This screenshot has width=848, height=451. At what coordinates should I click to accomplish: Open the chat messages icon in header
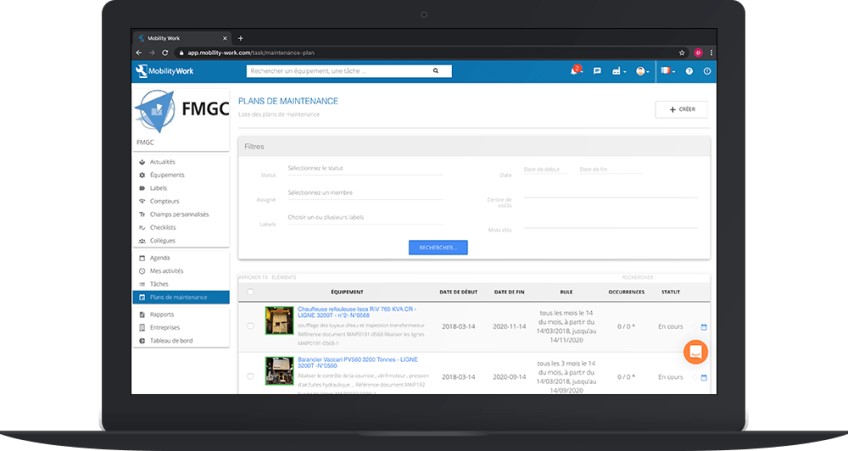(597, 71)
